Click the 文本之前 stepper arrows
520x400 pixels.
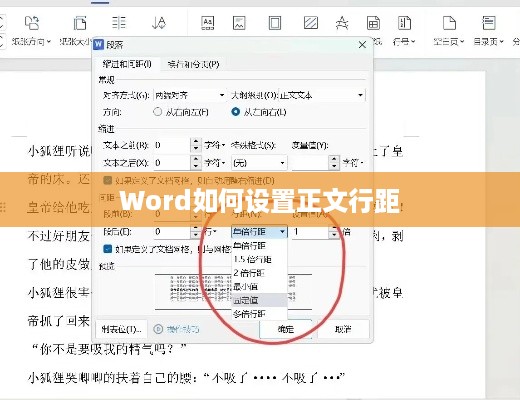(x=196, y=145)
